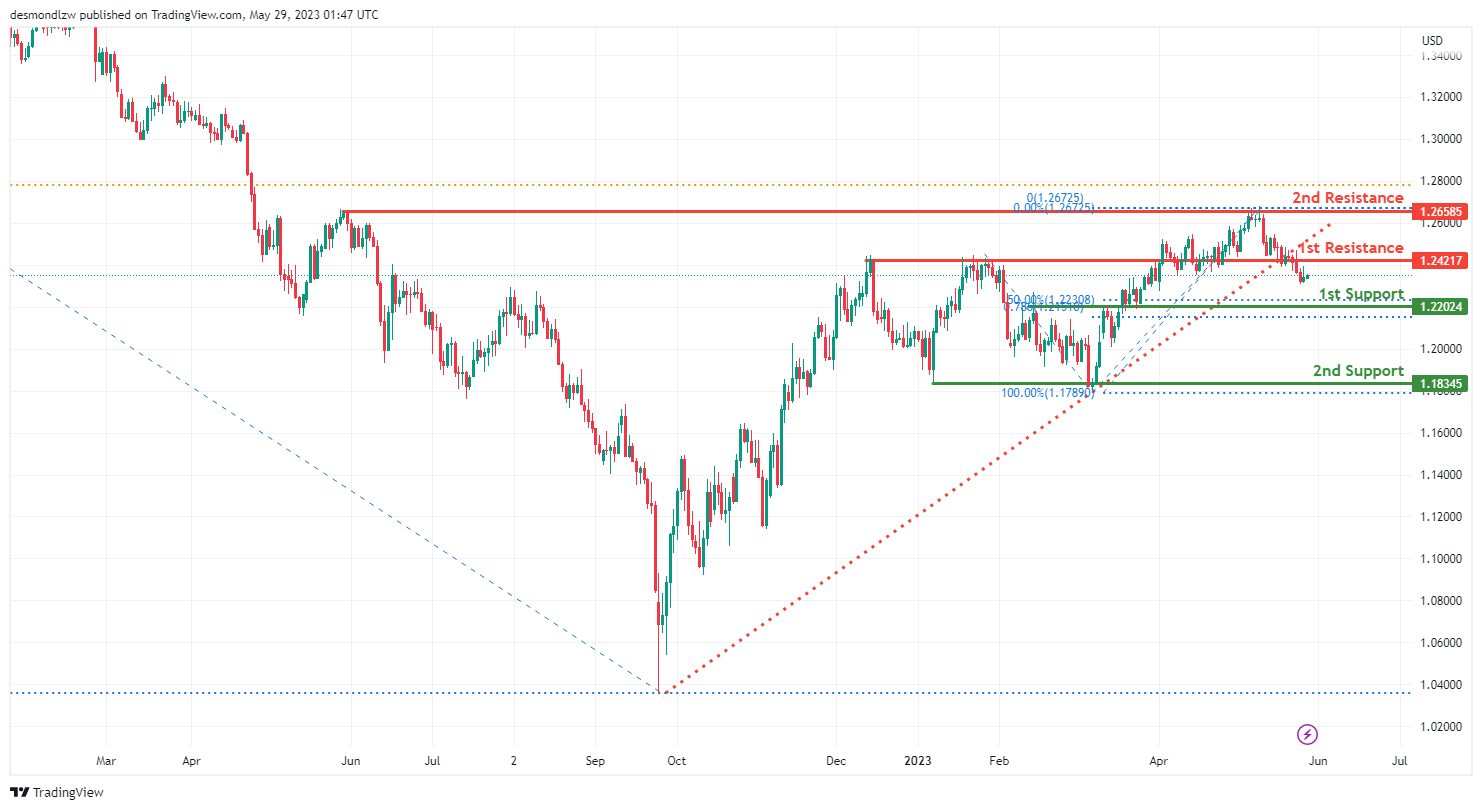Click the "1st Support" text label

[1360, 293]
